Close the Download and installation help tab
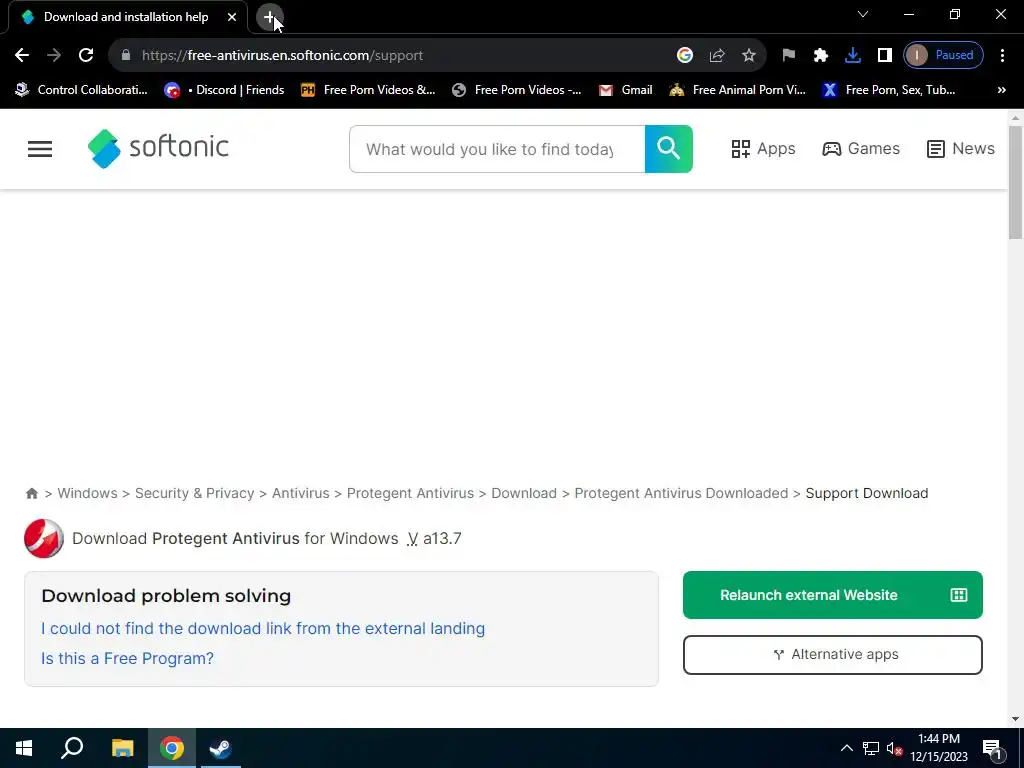Image resolution: width=1024 pixels, height=768 pixels. pos(232,17)
